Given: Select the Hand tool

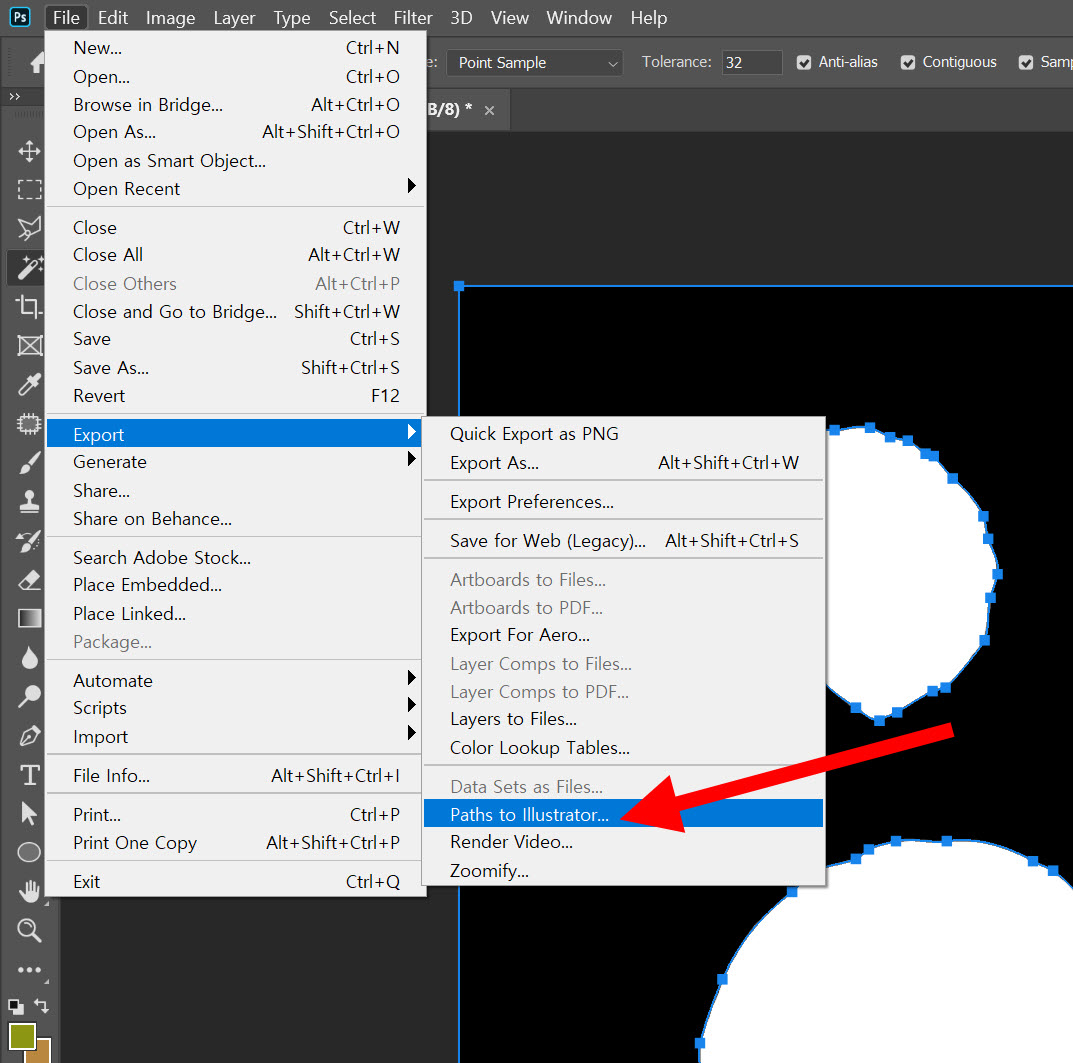Looking at the screenshot, I should pos(29,891).
